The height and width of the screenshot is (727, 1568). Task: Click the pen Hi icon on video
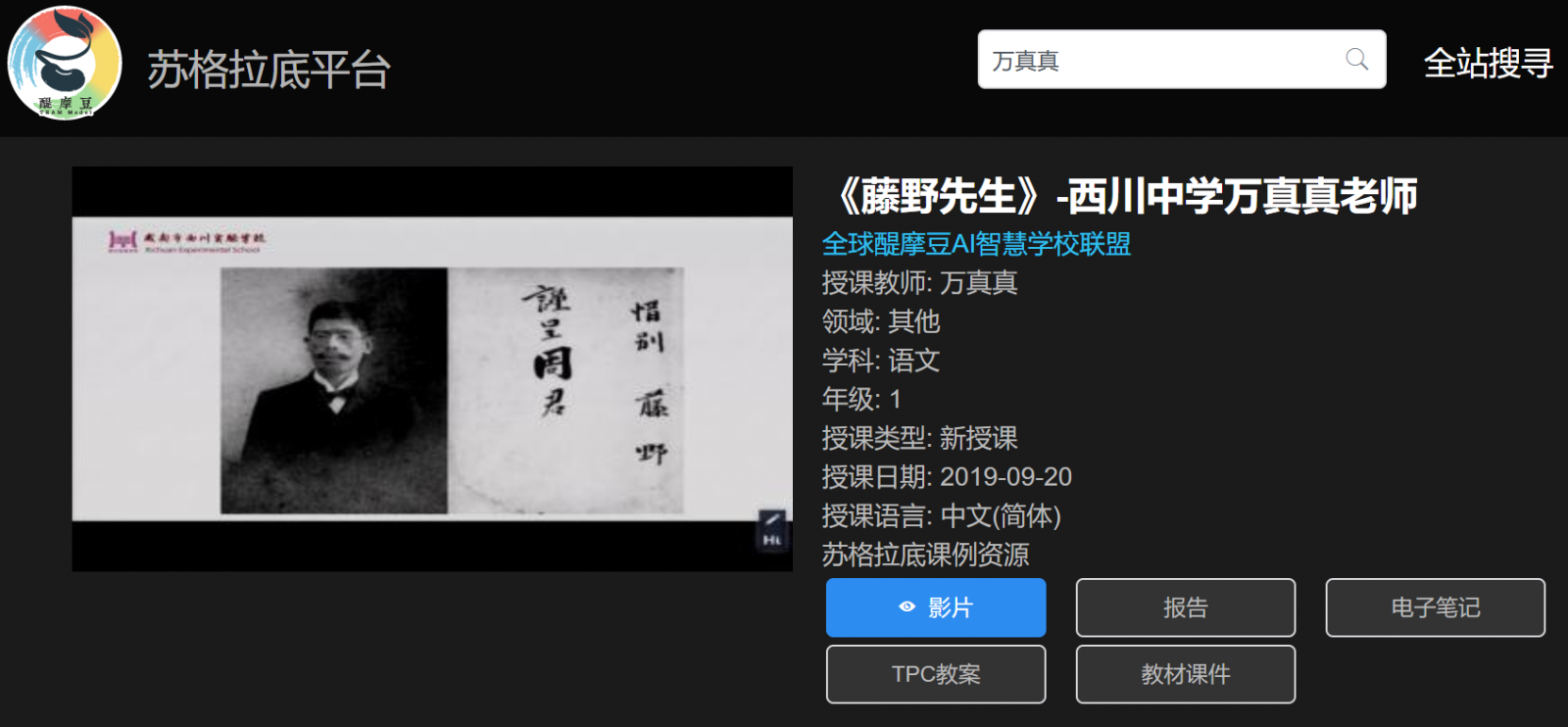pyautogui.click(x=772, y=529)
